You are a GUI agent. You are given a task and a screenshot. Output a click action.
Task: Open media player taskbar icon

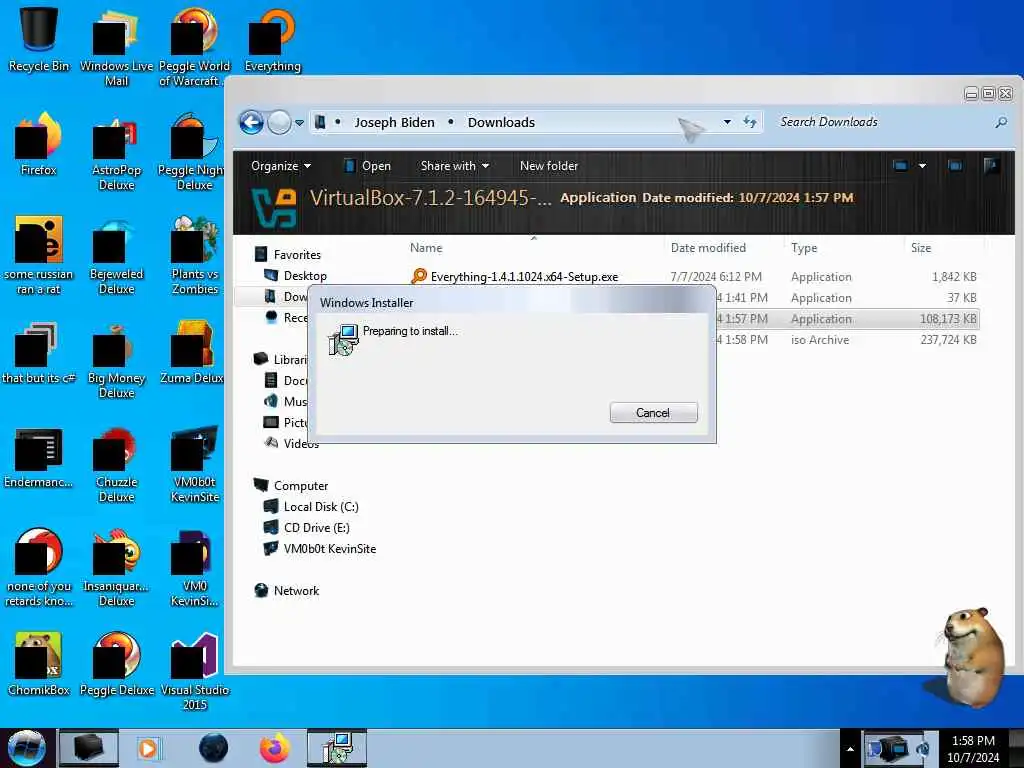point(148,748)
